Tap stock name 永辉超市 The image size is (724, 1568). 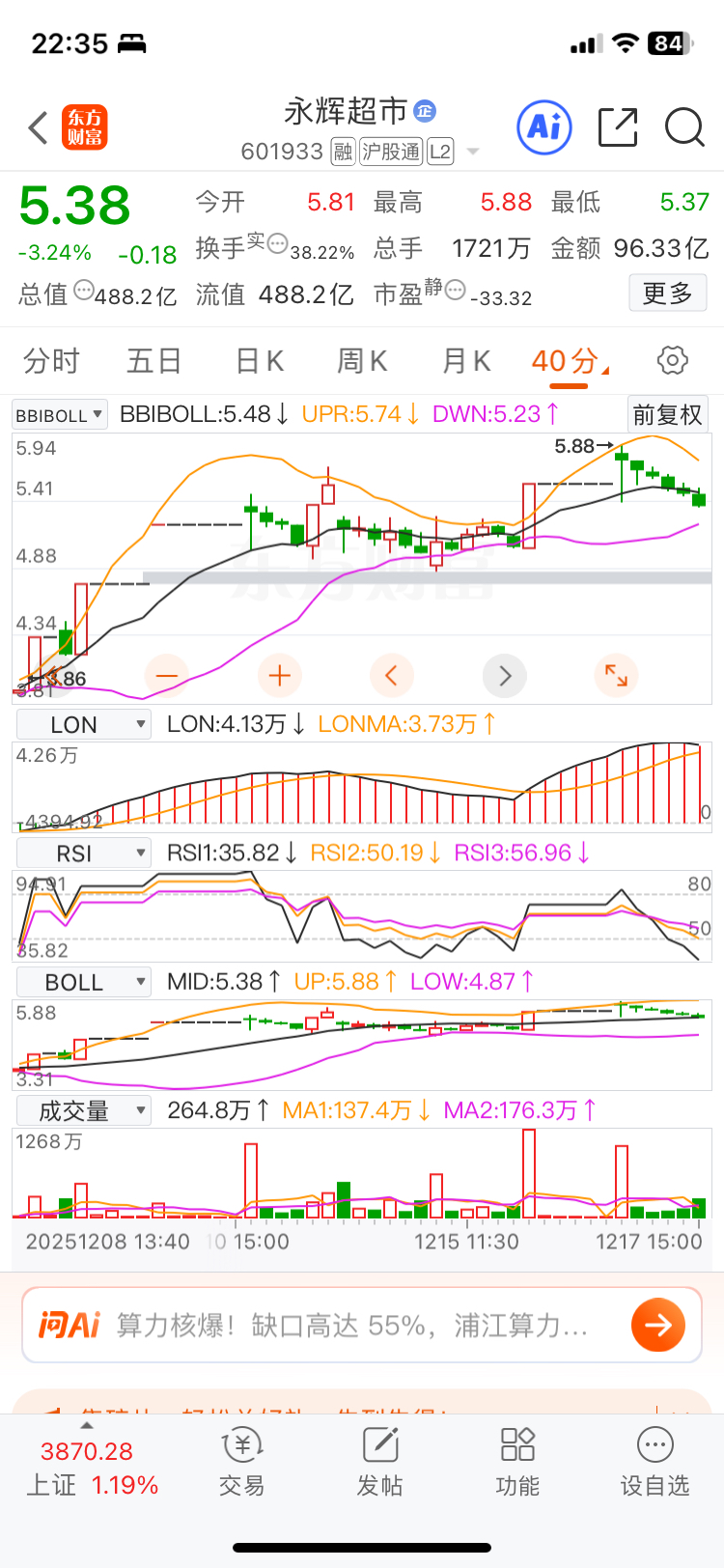(x=346, y=111)
